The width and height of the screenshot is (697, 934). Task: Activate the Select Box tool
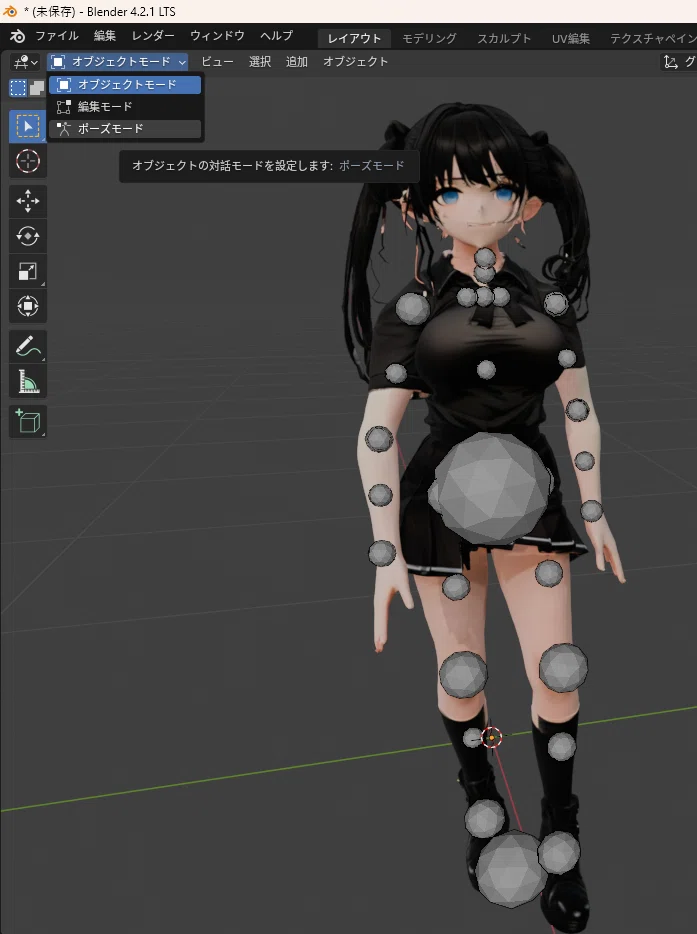(27, 126)
